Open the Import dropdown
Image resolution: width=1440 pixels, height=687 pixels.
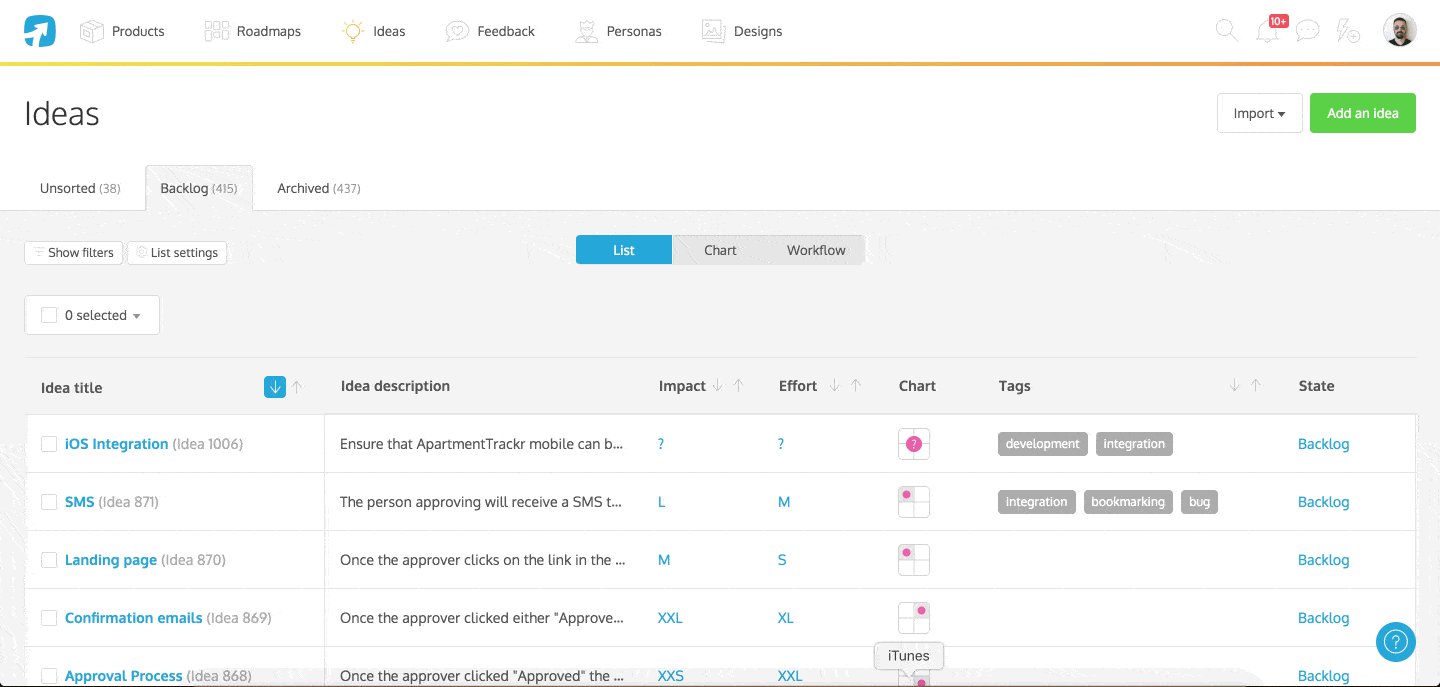pyautogui.click(x=1259, y=113)
